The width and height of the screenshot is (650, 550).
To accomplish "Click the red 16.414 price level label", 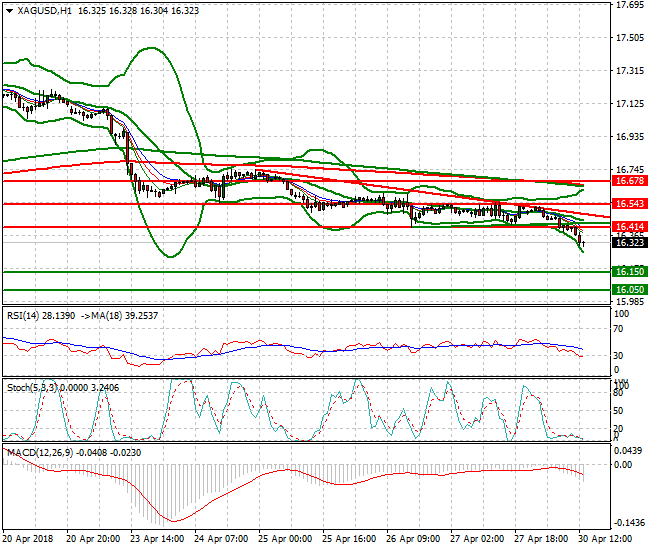I will [x=627, y=227].
